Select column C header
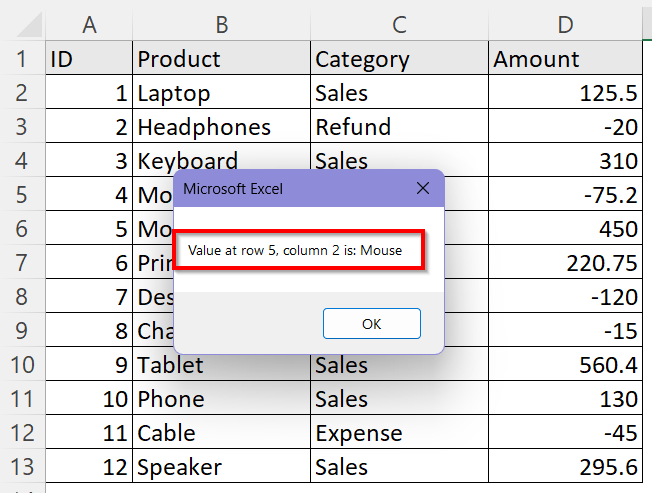Viewport: 652px width, 493px height. pos(399,25)
